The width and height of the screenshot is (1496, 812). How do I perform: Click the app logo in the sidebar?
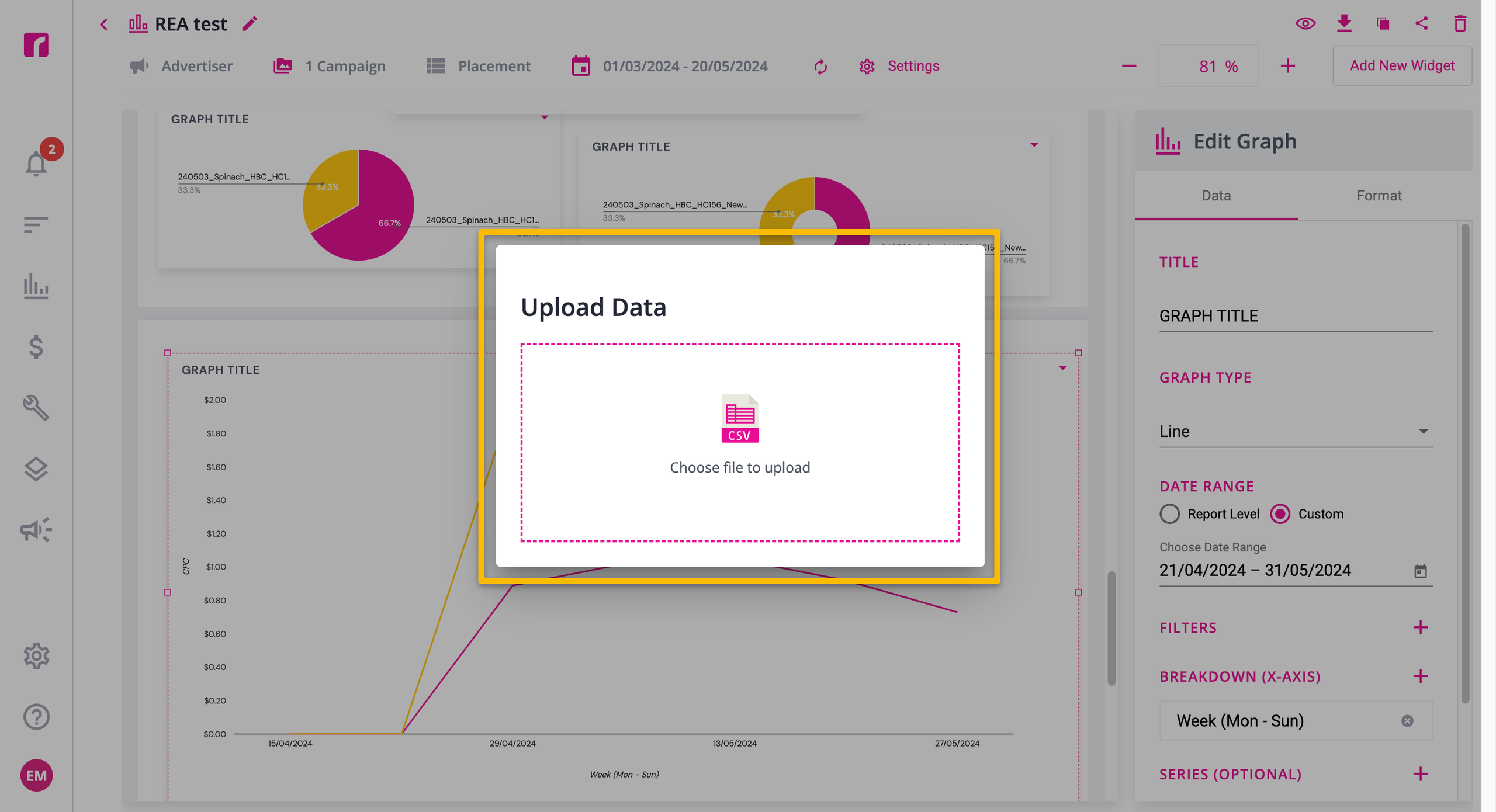(36, 45)
